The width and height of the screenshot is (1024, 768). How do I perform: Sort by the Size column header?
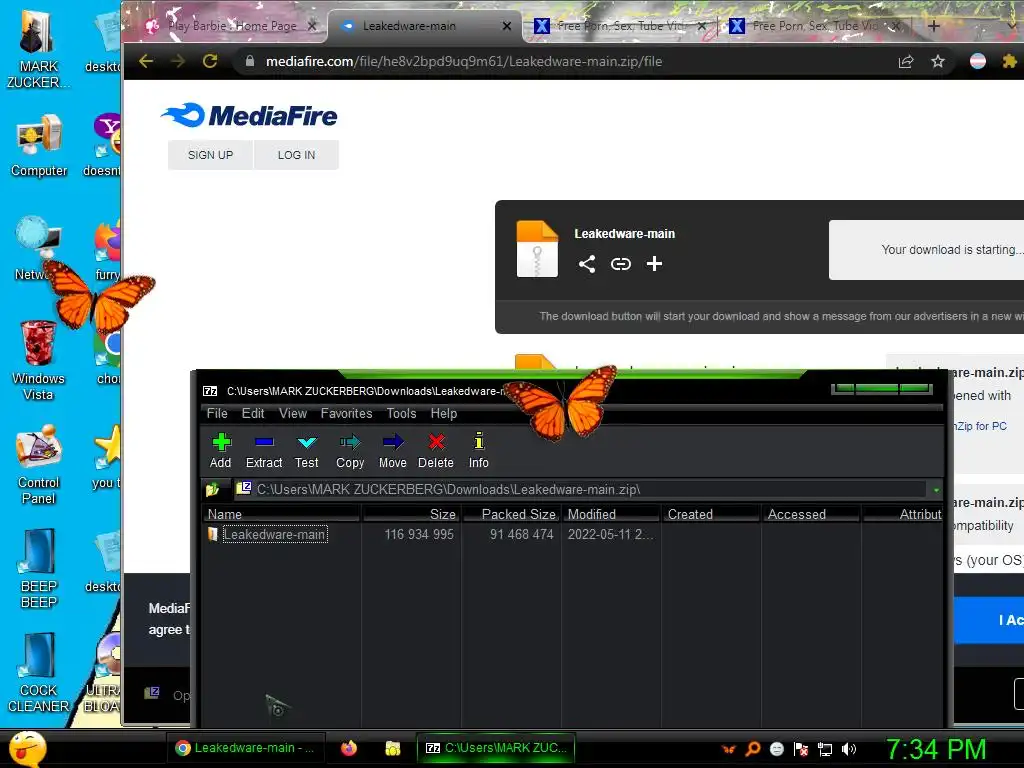click(x=411, y=514)
